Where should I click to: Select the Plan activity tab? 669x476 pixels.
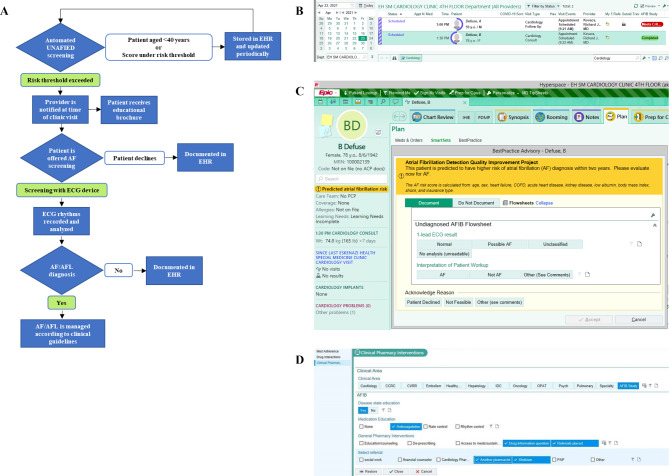pyautogui.click(x=617, y=116)
